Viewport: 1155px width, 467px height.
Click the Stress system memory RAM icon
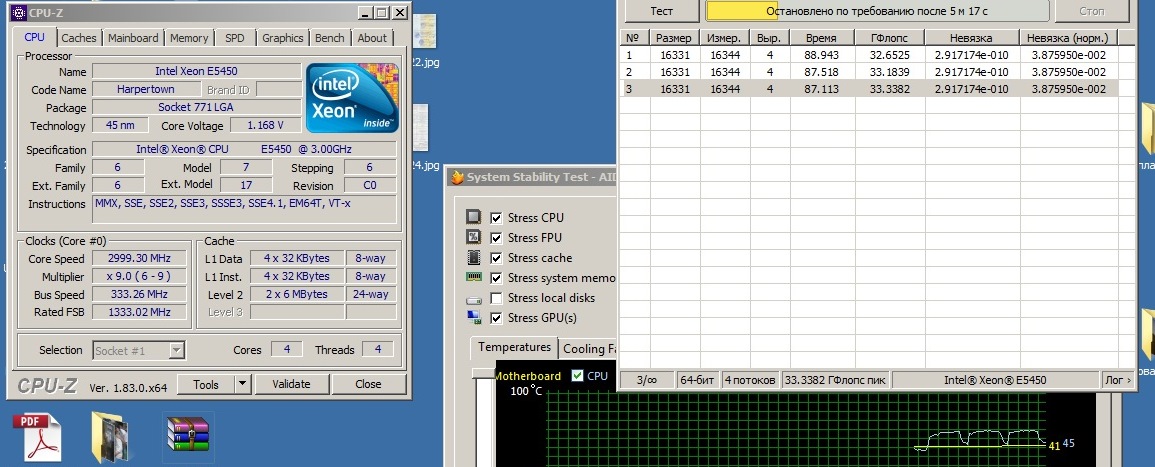[x=474, y=278]
